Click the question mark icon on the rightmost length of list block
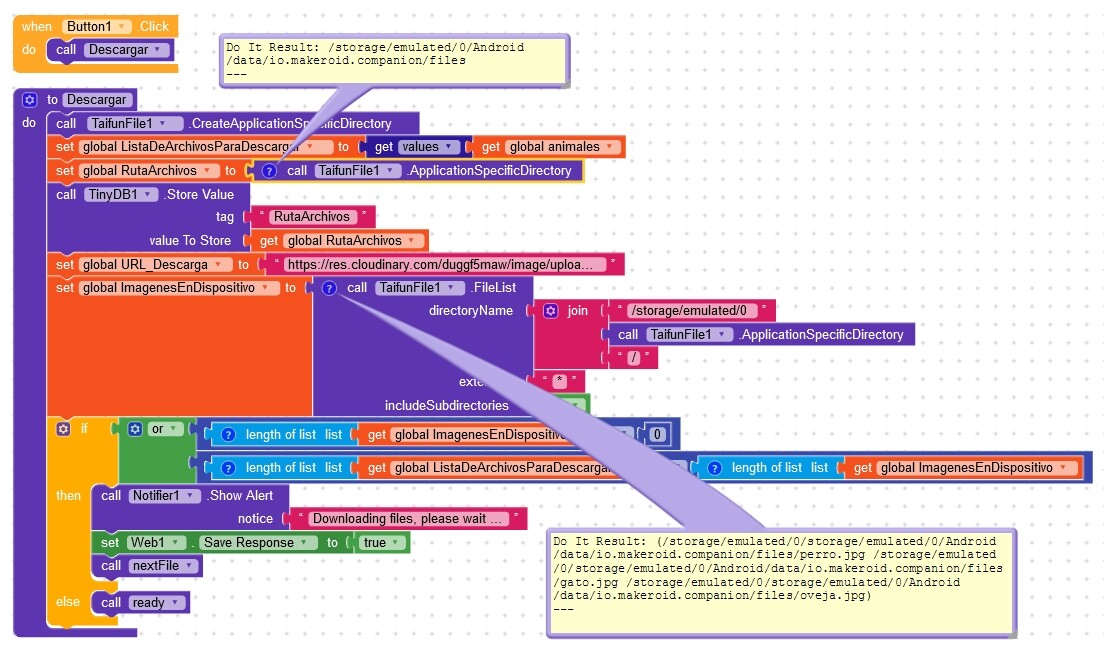This screenshot has height=650, width=1104. click(x=714, y=468)
